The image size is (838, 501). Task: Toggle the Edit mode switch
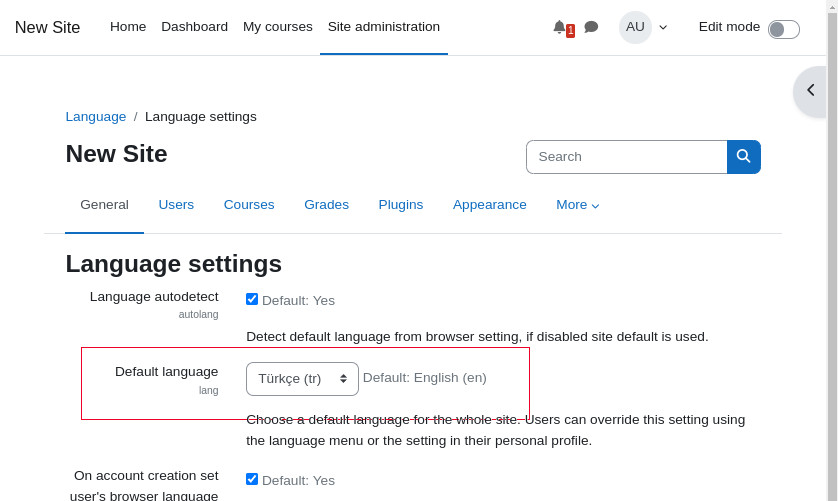783,29
